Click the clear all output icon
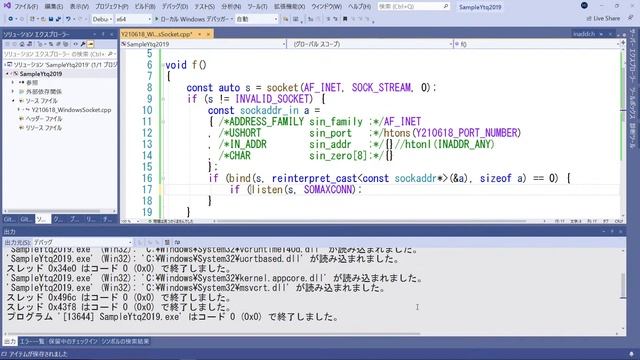The image size is (640, 360). [167, 242]
